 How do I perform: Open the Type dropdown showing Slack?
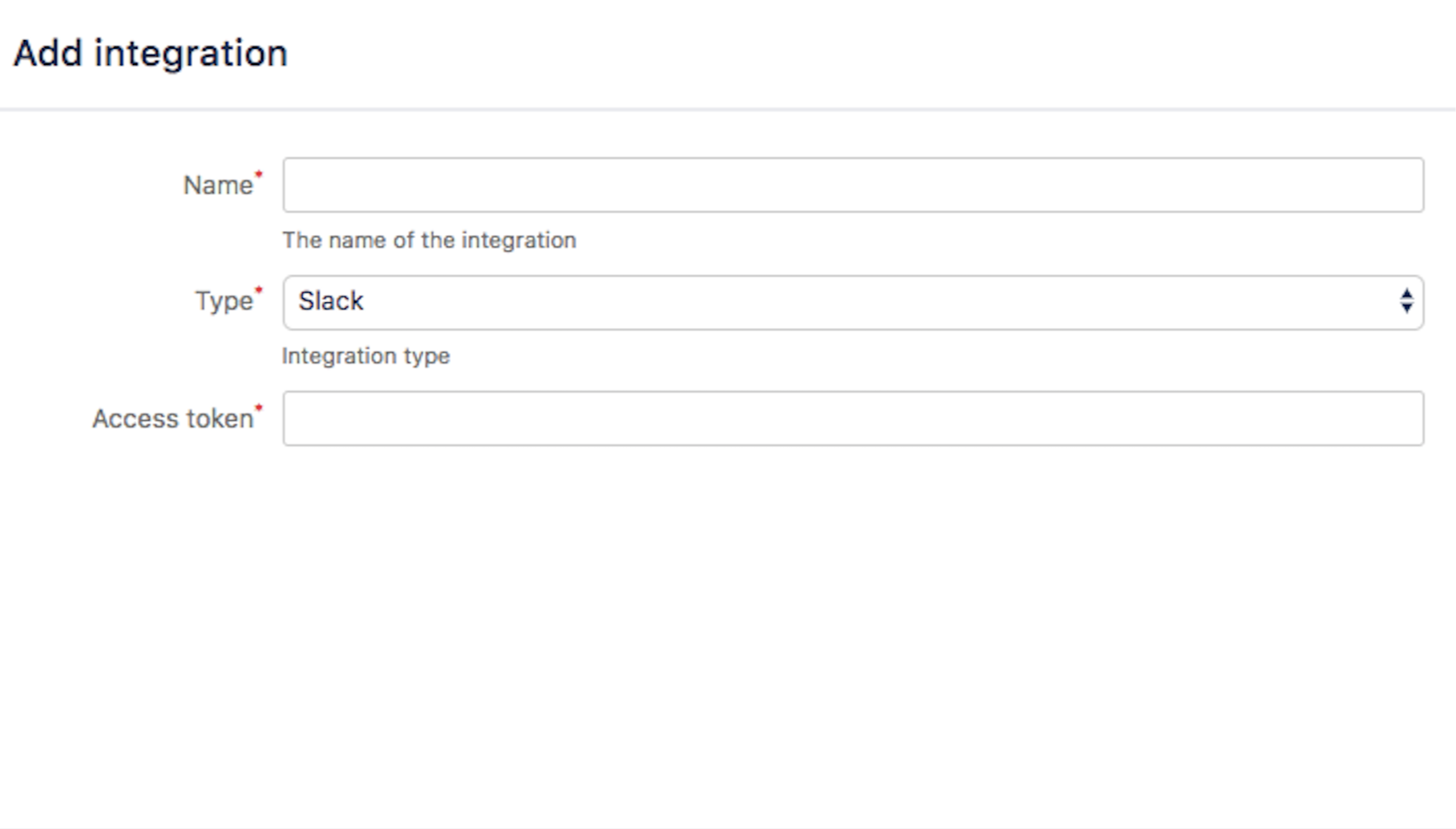[x=853, y=302]
